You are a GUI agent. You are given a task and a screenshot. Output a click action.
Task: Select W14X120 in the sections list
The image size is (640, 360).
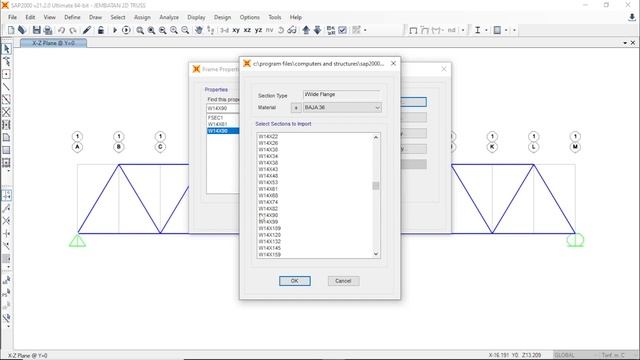(x=269, y=235)
